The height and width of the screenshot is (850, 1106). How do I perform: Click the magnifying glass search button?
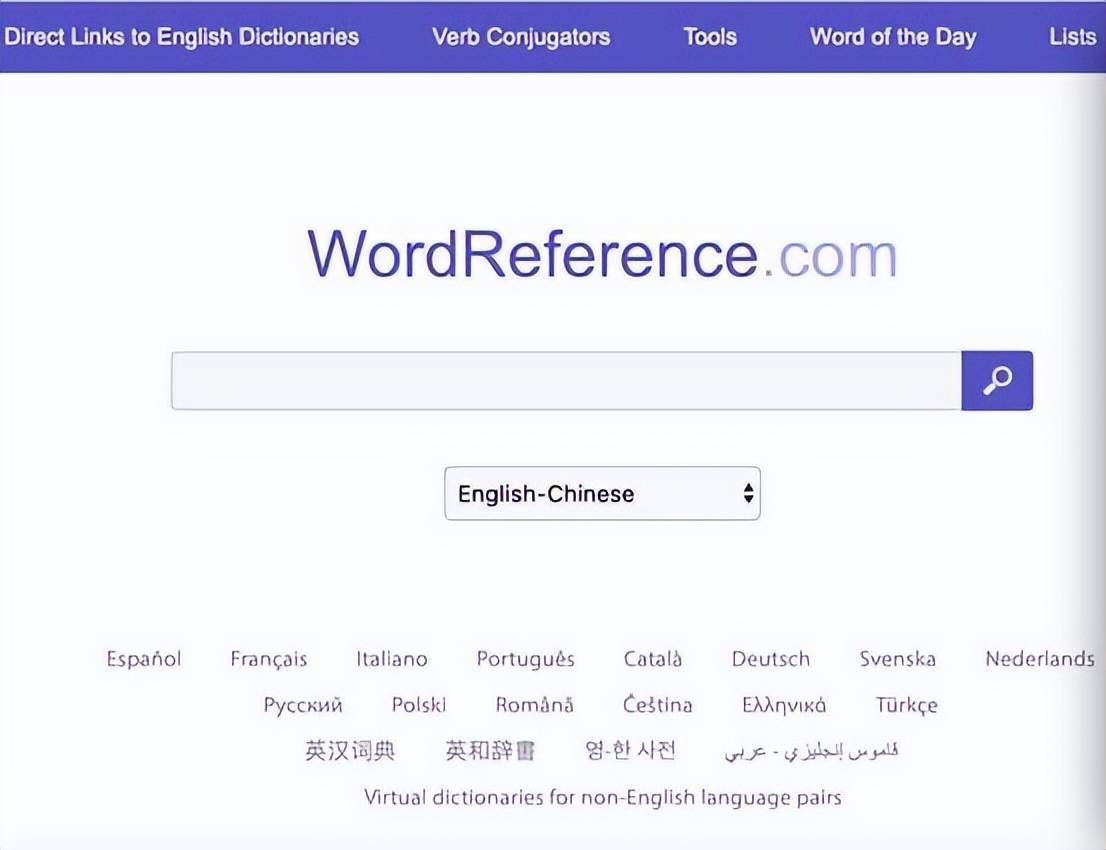tap(997, 380)
